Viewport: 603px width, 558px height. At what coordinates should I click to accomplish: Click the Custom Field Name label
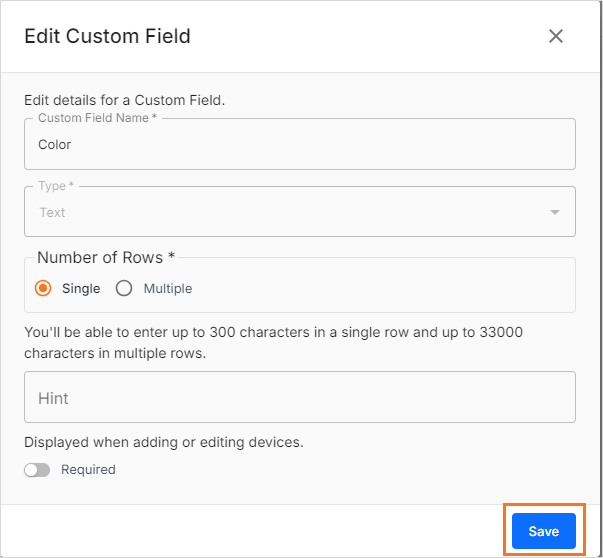pos(97,118)
